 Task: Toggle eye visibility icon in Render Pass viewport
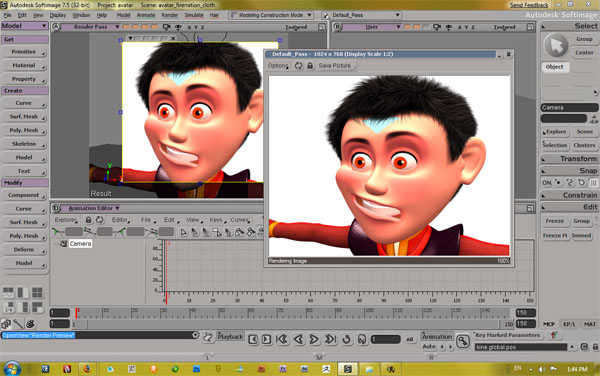click(x=178, y=27)
